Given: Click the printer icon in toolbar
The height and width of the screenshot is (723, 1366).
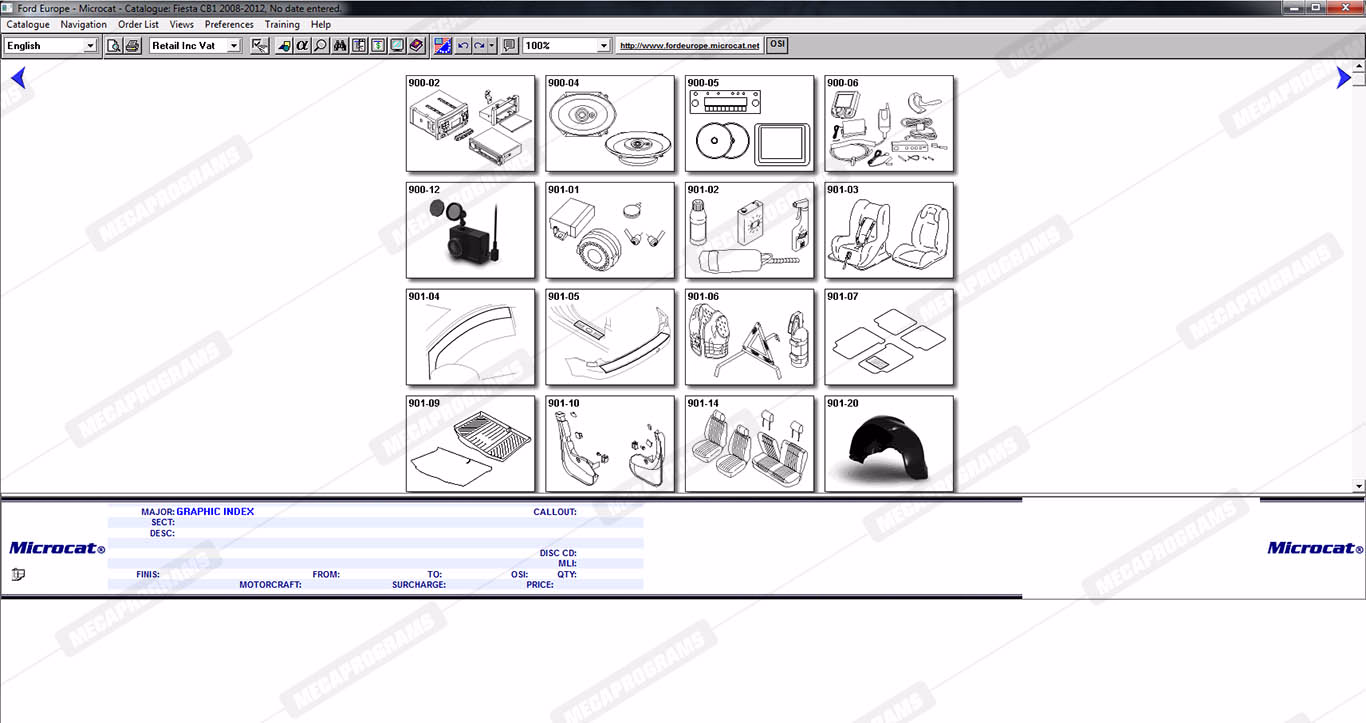Looking at the screenshot, I should point(131,46).
